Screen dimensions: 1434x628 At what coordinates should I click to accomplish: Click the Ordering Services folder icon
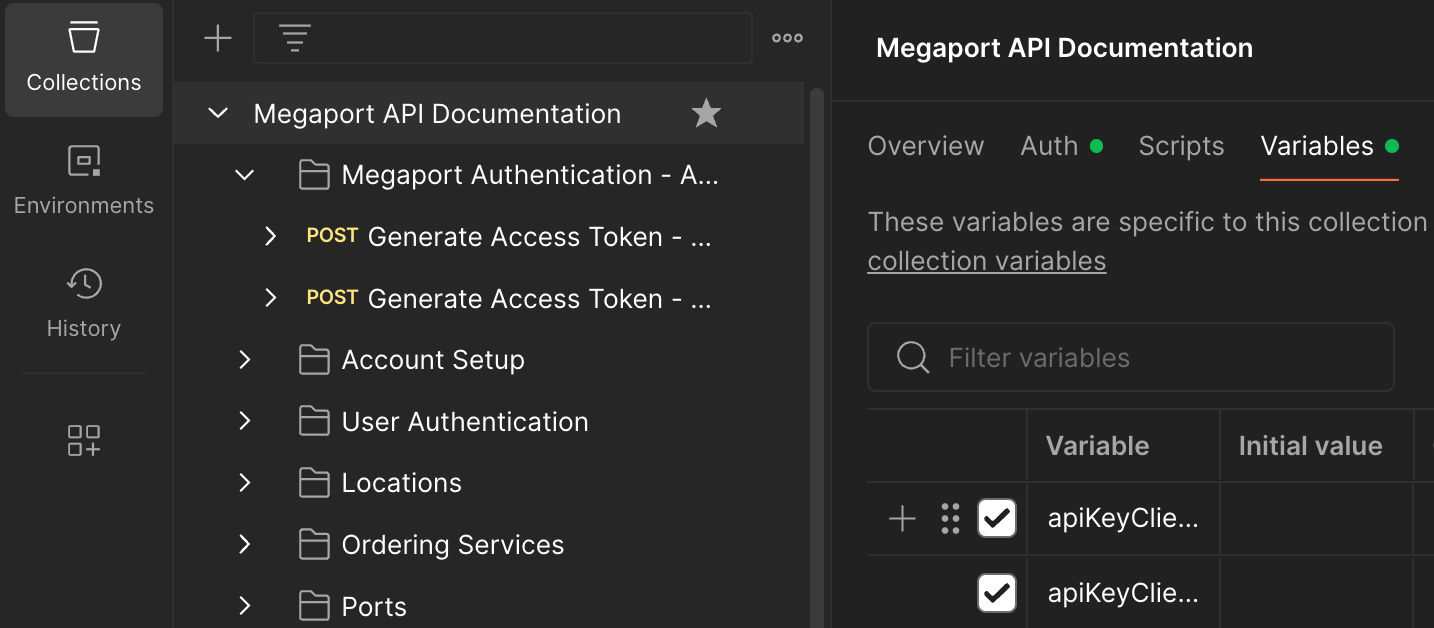pos(314,546)
